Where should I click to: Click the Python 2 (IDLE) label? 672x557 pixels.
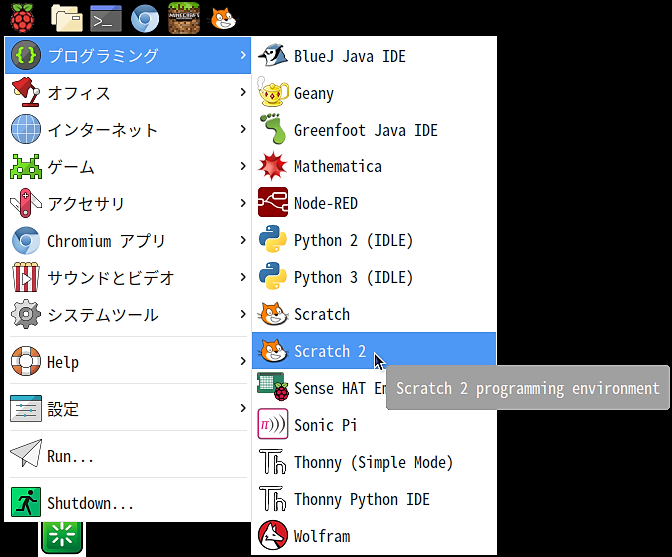[353, 240]
